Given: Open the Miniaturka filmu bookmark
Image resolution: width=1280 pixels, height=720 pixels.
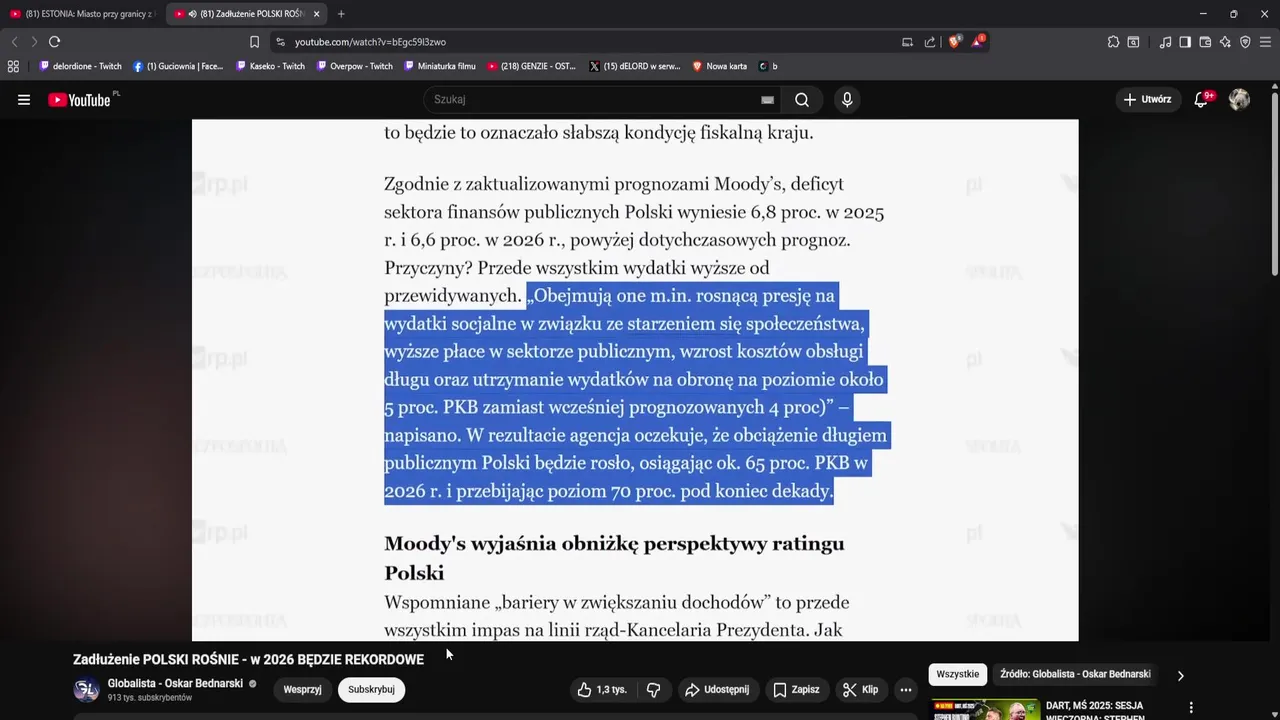Looking at the screenshot, I should point(440,66).
